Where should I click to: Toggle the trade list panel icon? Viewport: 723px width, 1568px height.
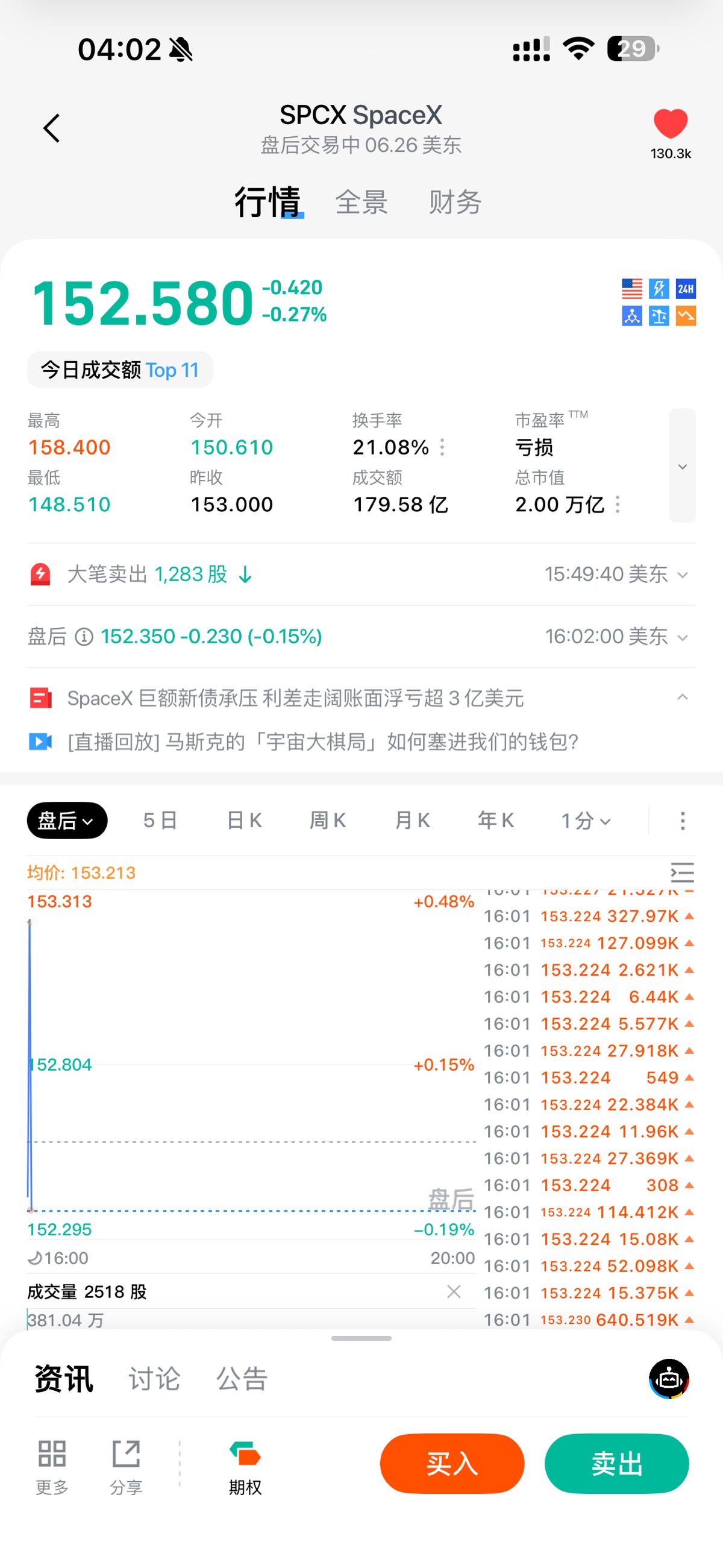[682, 872]
